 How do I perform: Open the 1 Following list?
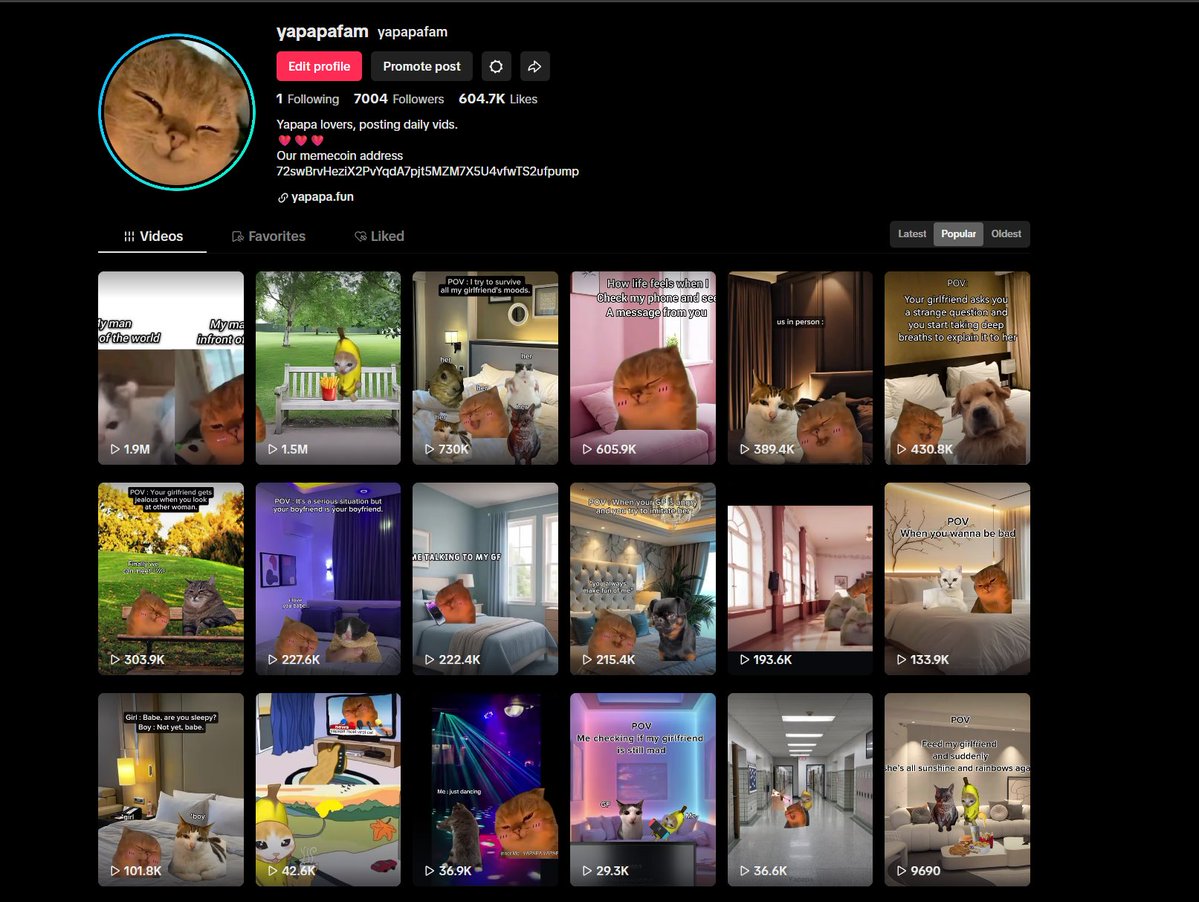coord(307,99)
